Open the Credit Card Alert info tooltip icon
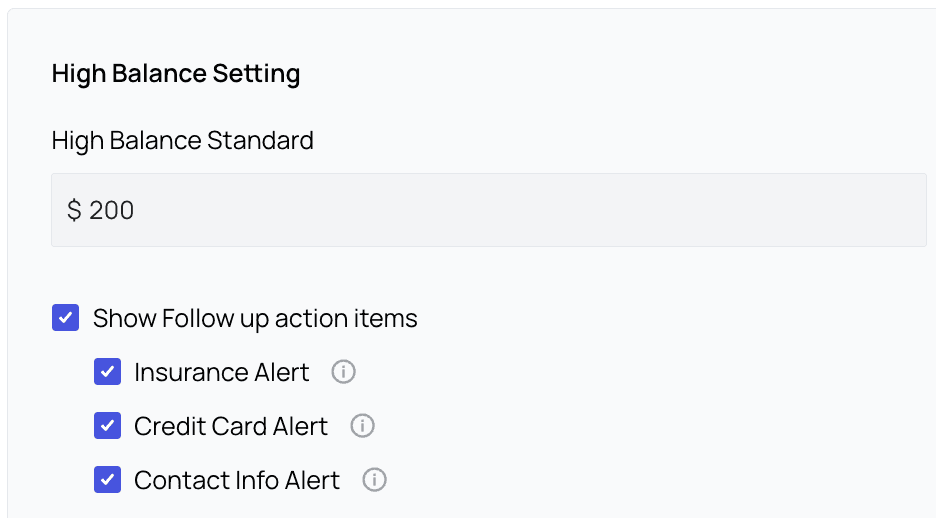 tap(362, 426)
